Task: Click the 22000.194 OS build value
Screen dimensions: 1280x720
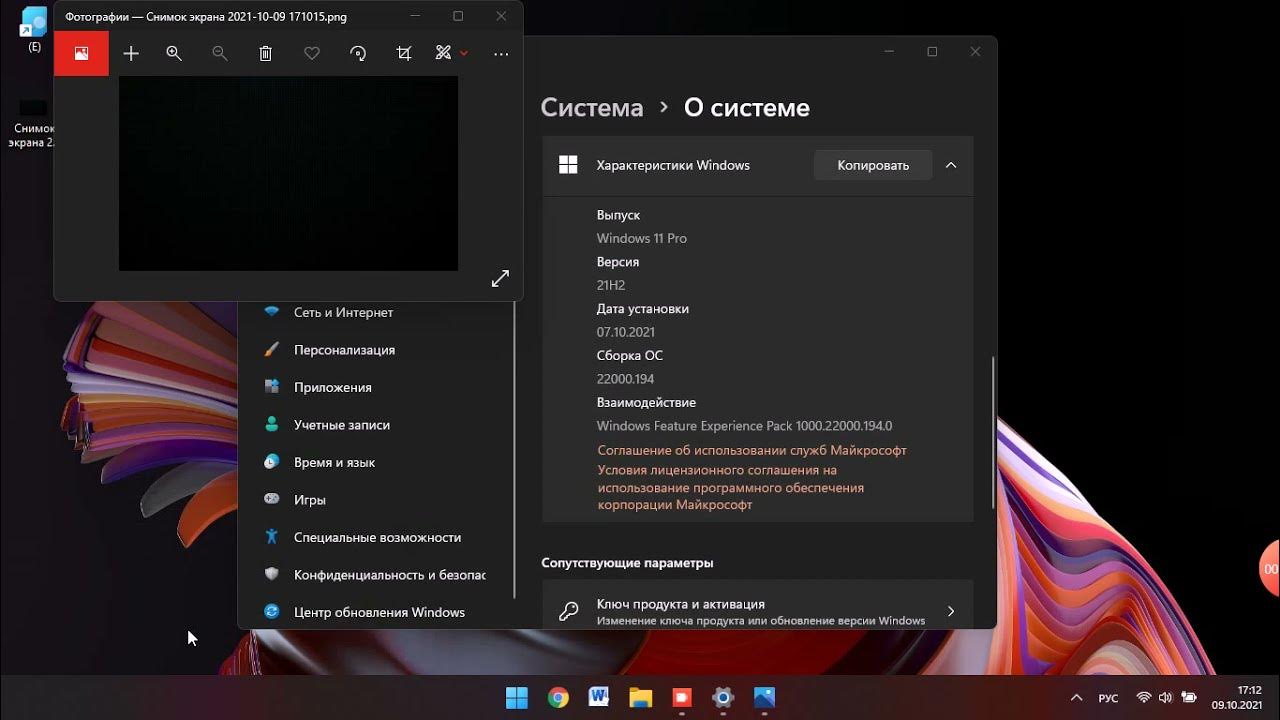Action: [625, 379]
